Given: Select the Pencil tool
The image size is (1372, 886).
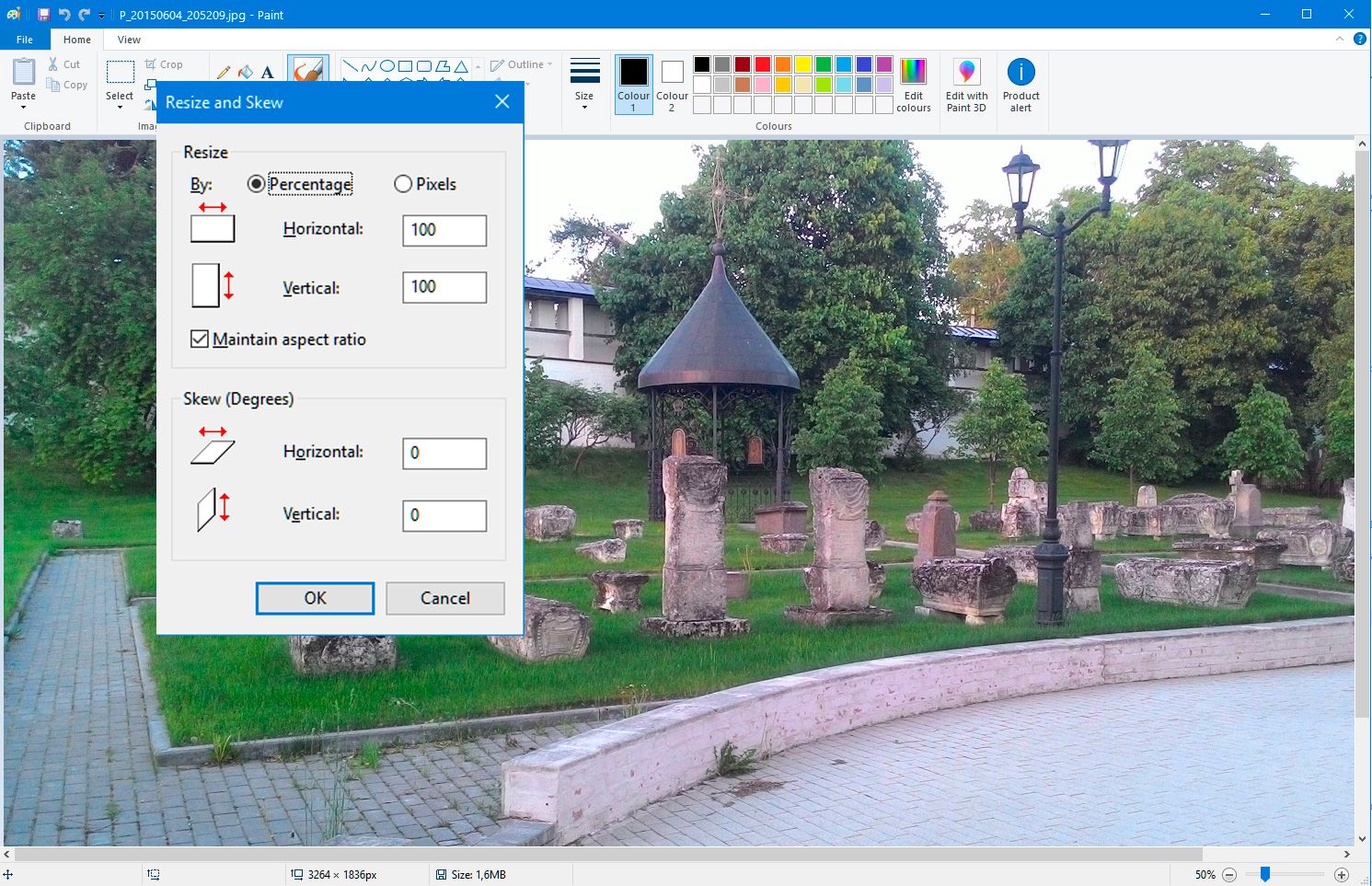Looking at the screenshot, I should click(223, 72).
